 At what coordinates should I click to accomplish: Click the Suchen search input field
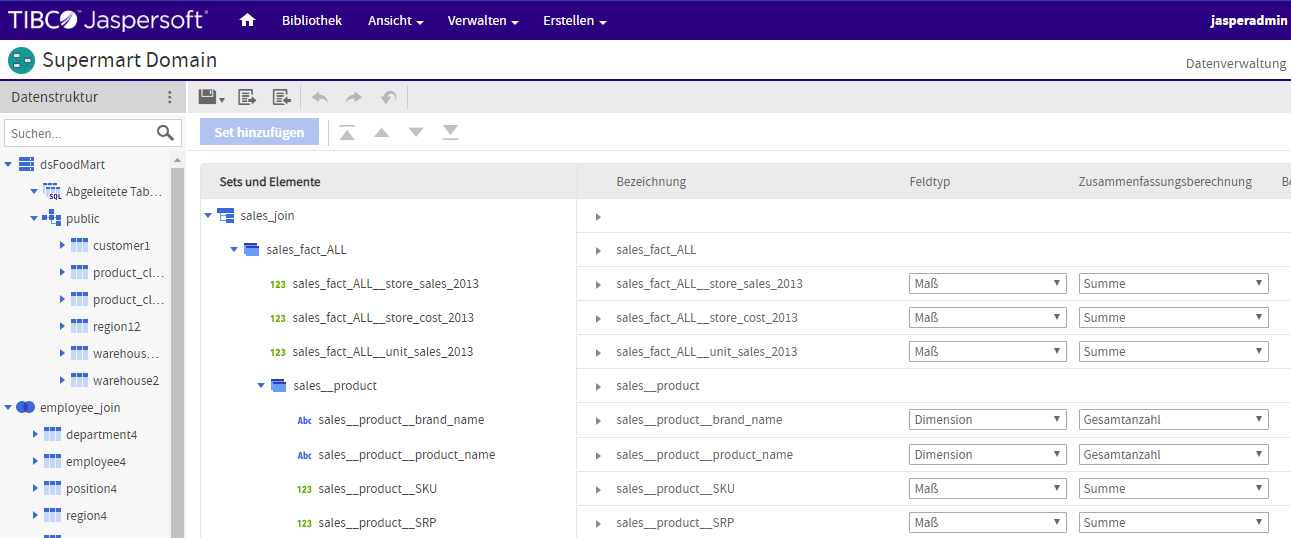(x=80, y=133)
